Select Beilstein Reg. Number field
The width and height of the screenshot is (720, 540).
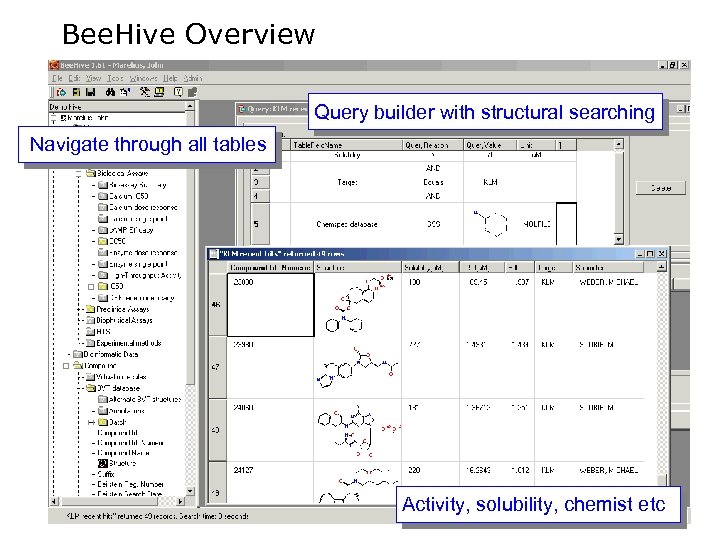tap(130, 484)
